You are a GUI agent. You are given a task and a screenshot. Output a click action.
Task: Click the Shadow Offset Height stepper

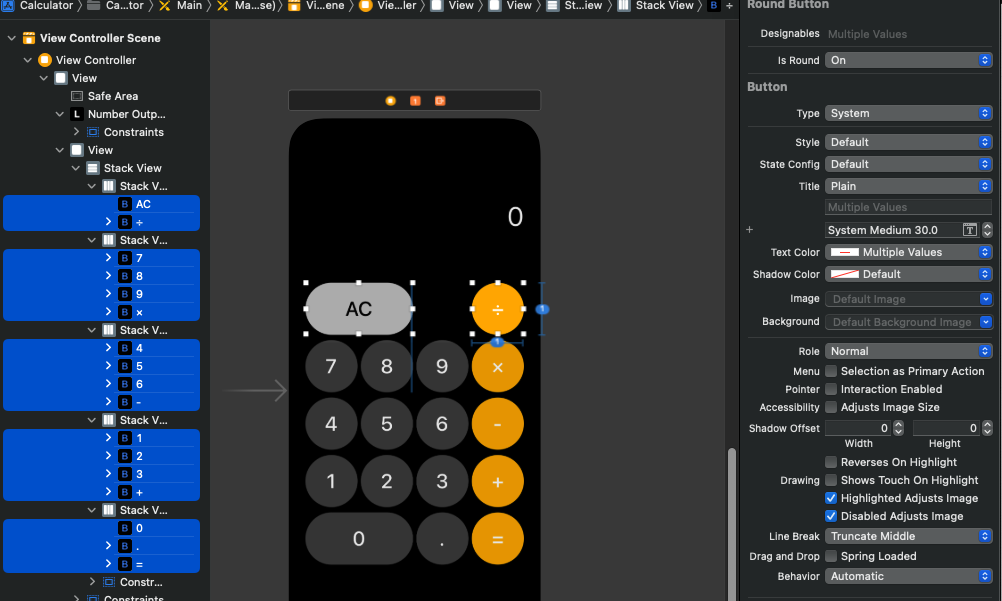click(x=987, y=428)
